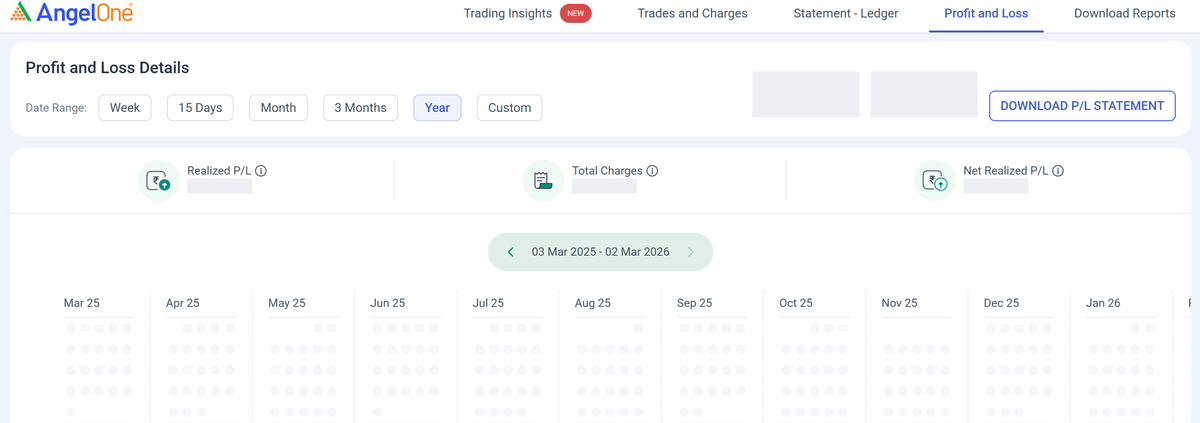The width and height of the screenshot is (1200, 423).
Task: Open the Total Charges info icon
Action: pyautogui.click(x=652, y=171)
